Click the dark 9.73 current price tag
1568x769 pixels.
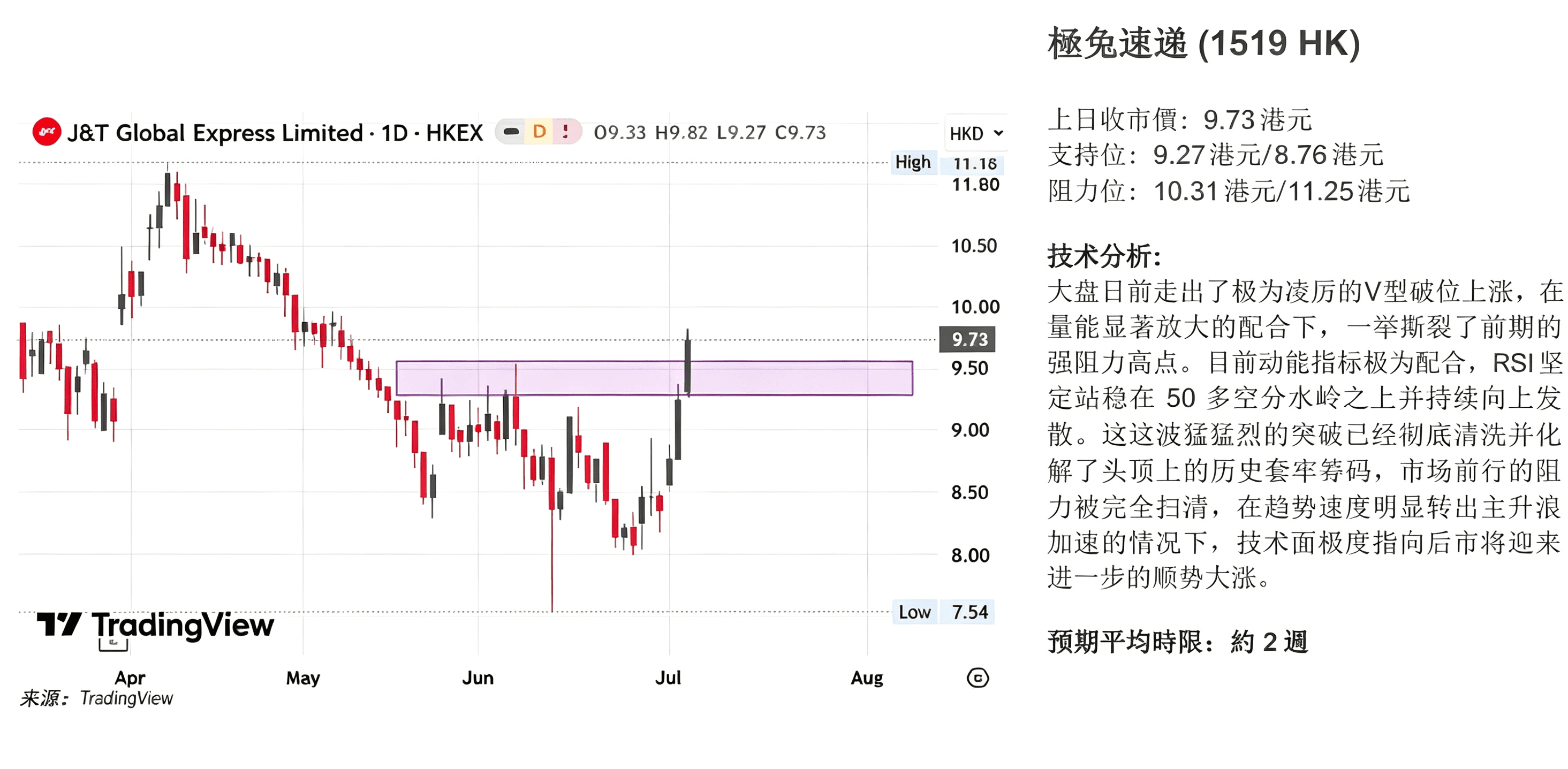click(968, 339)
